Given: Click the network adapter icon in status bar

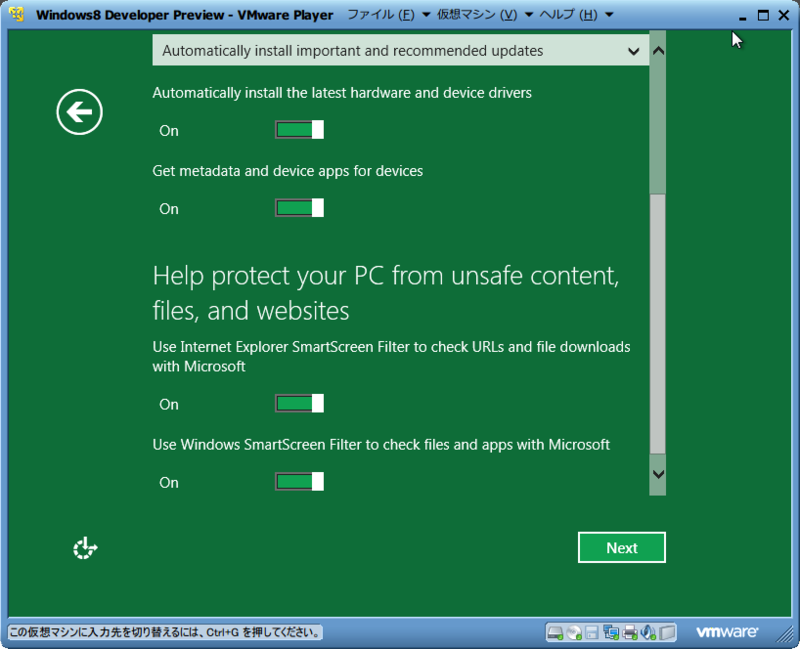Looking at the screenshot, I should pos(611,633).
